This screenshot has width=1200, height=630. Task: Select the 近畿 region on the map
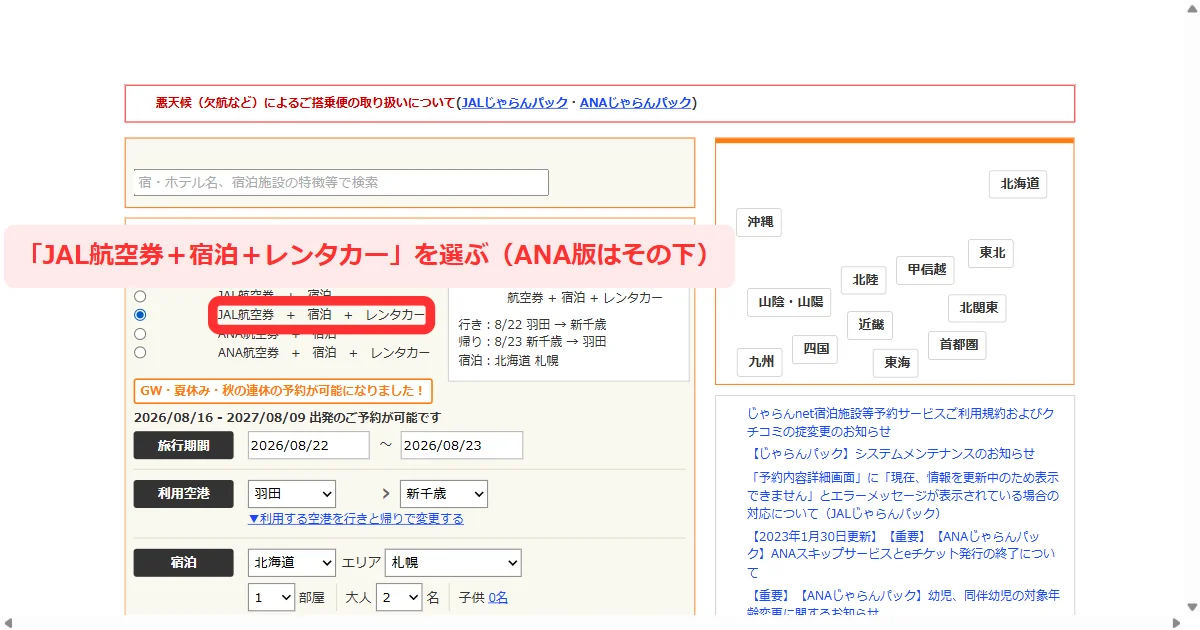(x=870, y=325)
